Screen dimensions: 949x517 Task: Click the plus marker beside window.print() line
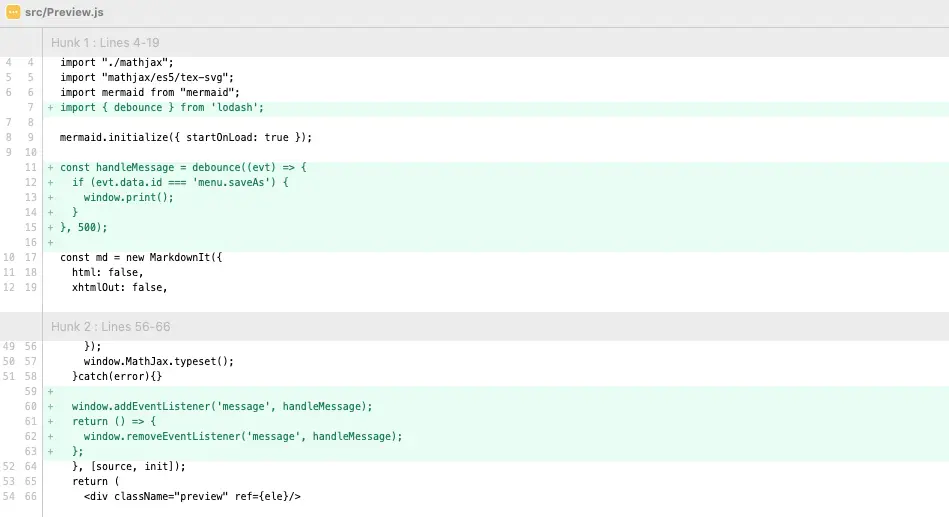tap(50, 197)
